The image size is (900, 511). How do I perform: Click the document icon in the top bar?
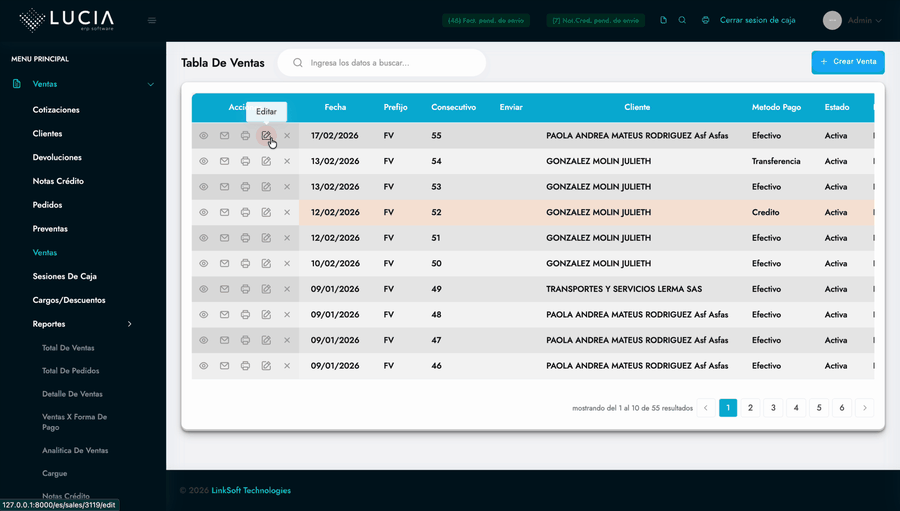663,20
